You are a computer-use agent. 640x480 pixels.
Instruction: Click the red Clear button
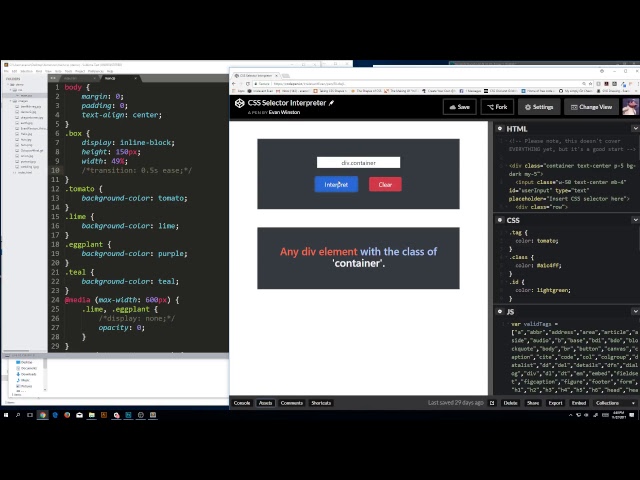click(385, 184)
